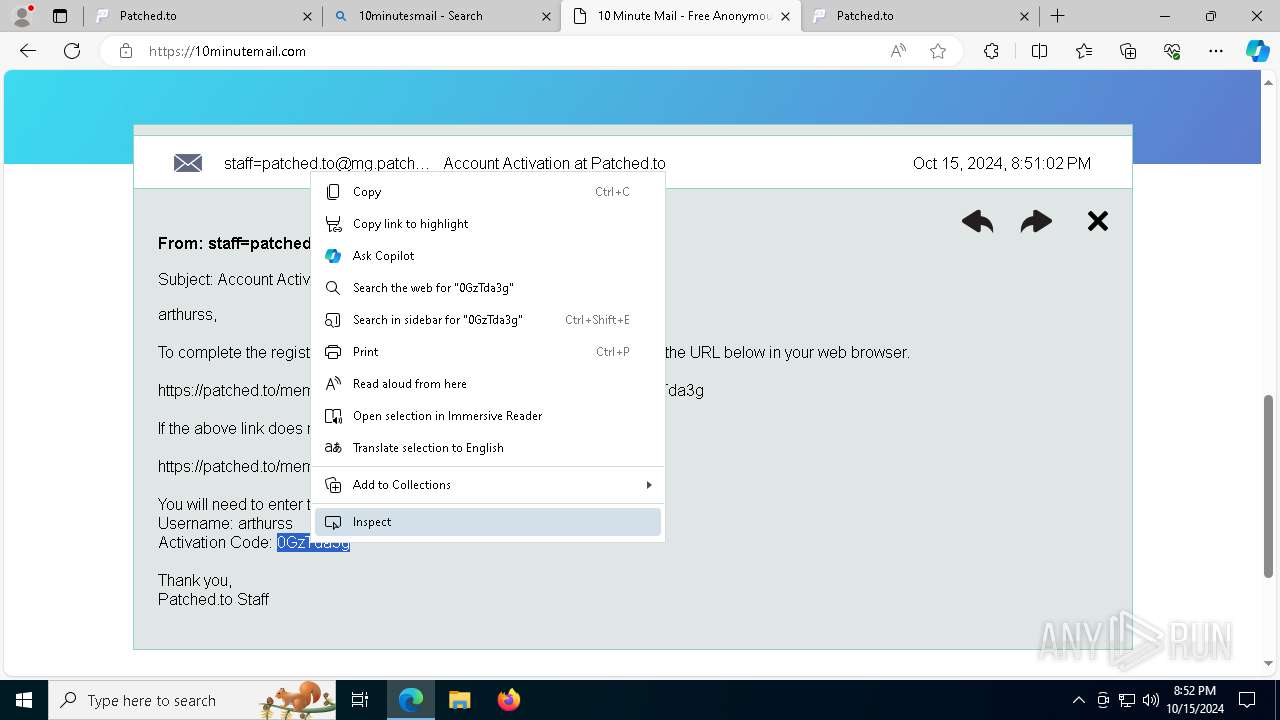The width and height of the screenshot is (1280, 720).
Task: Switch to first Patched.to tab
Action: (x=200, y=16)
